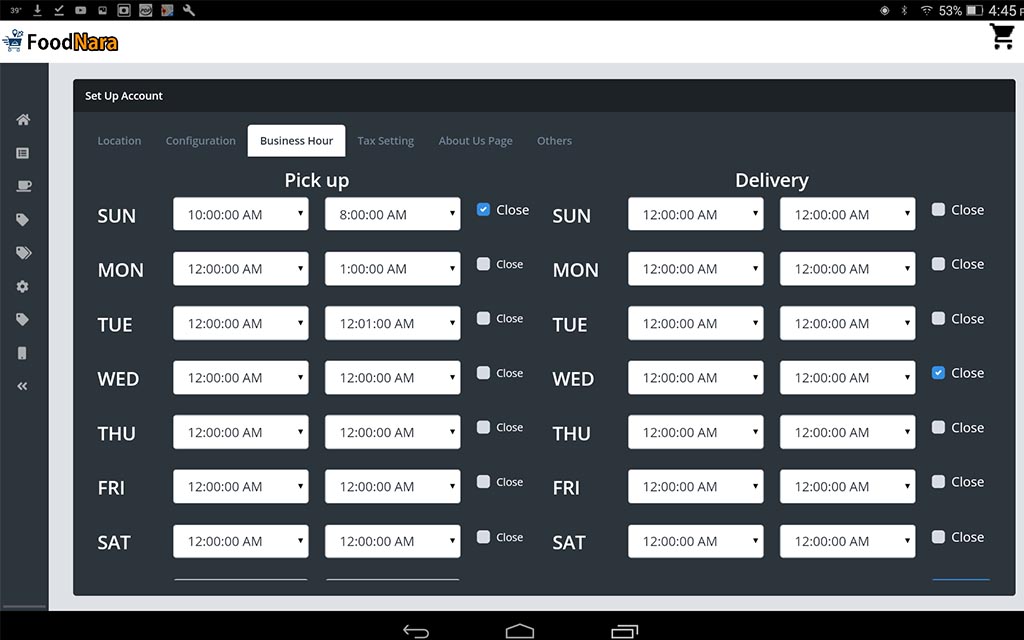Open the list icon in sidebar

(x=23, y=153)
